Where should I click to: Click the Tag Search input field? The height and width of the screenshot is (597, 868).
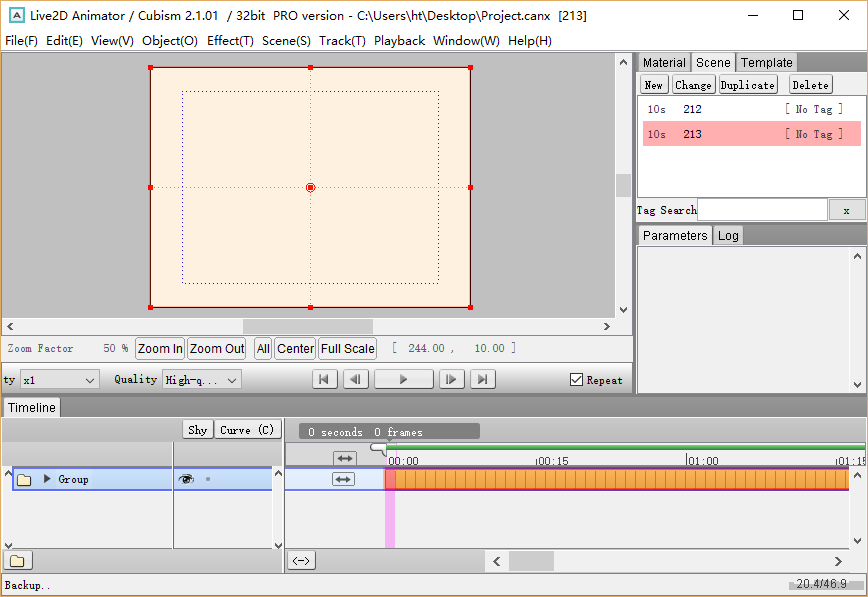762,210
